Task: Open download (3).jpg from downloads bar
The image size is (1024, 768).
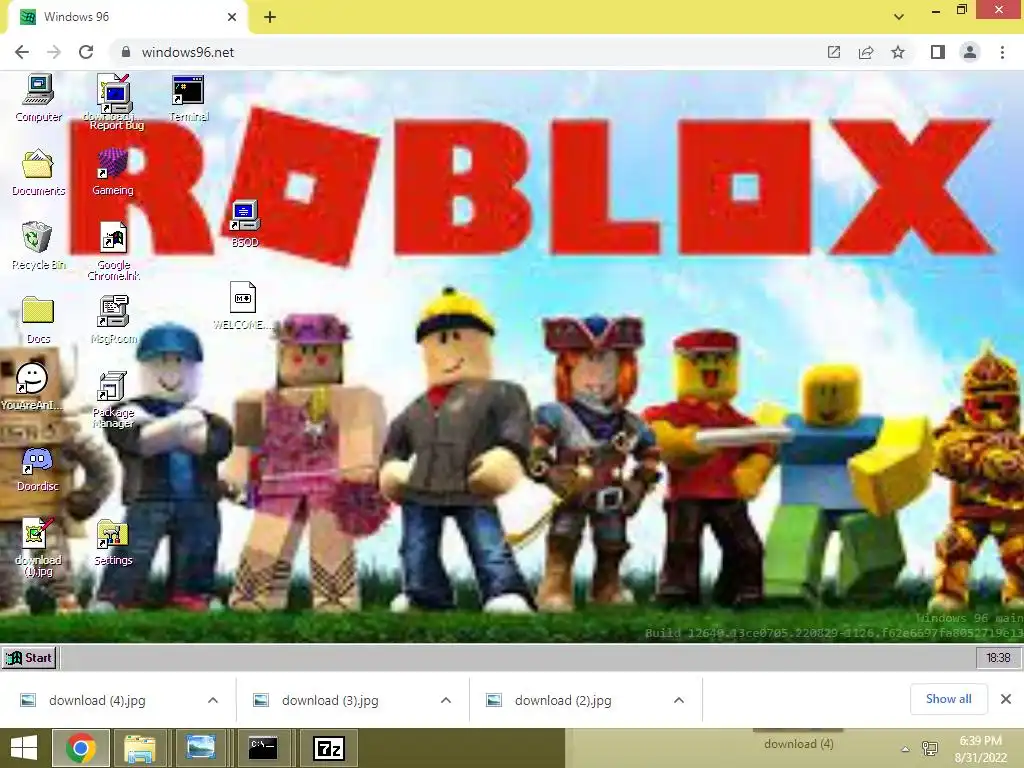Action: click(330, 700)
